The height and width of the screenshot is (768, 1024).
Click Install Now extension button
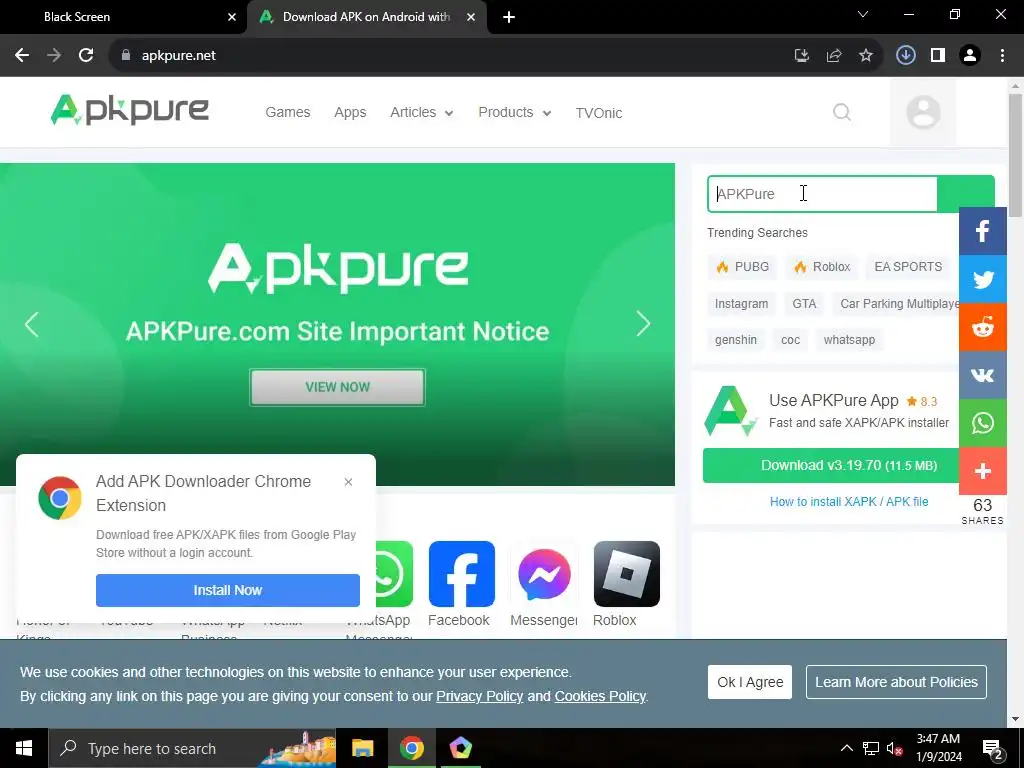click(228, 590)
